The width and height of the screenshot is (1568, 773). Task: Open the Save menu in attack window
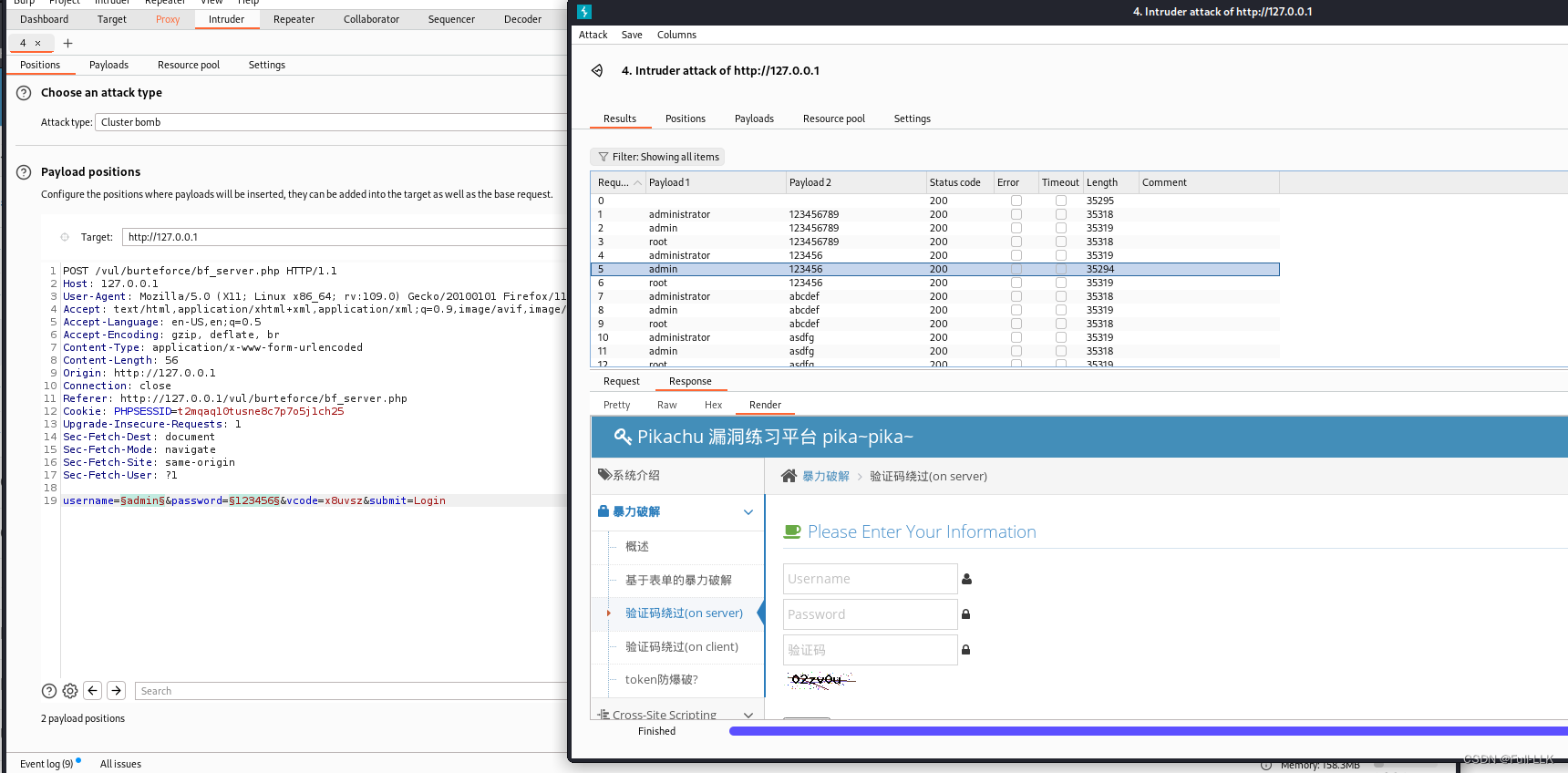tap(632, 35)
